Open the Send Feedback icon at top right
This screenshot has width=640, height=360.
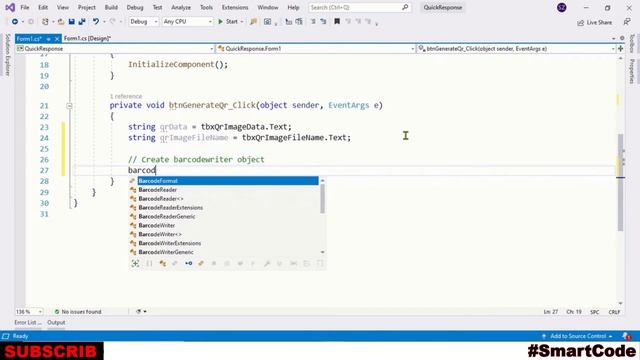tap(627, 22)
